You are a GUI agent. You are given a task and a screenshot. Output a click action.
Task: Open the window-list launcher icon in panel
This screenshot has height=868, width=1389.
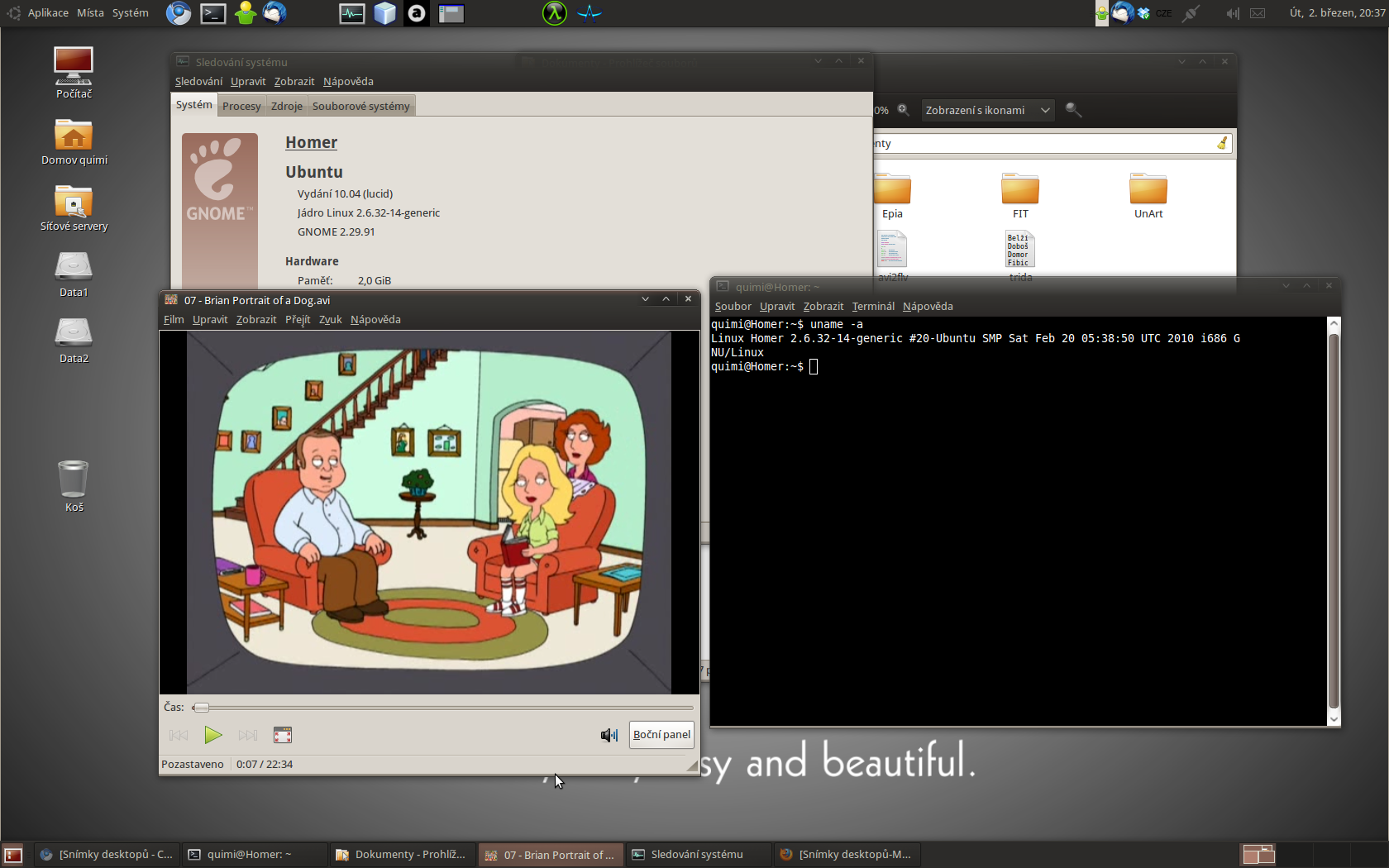coord(451,13)
